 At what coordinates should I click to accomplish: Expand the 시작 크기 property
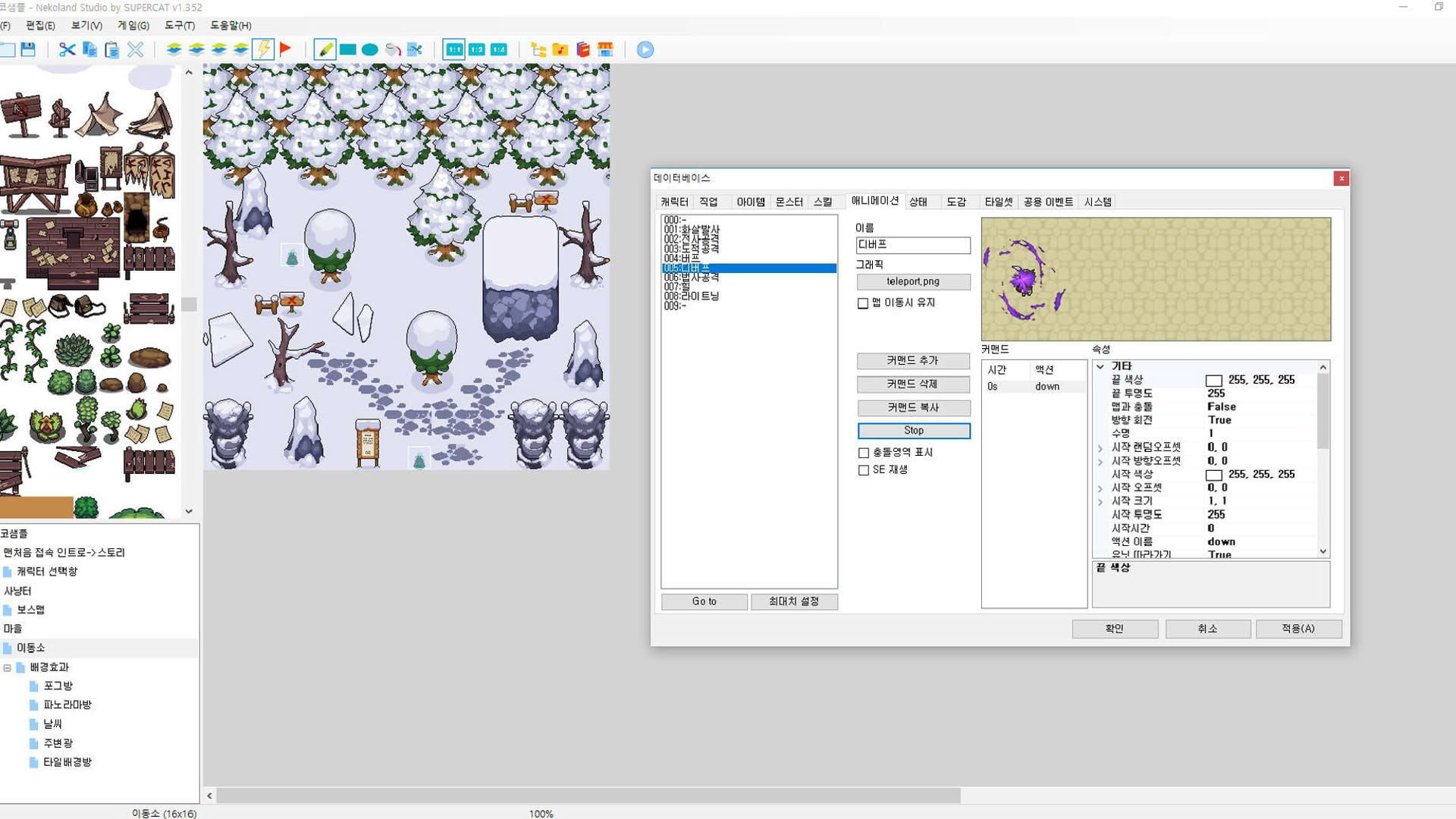pyautogui.click(x=1100, y=502)
